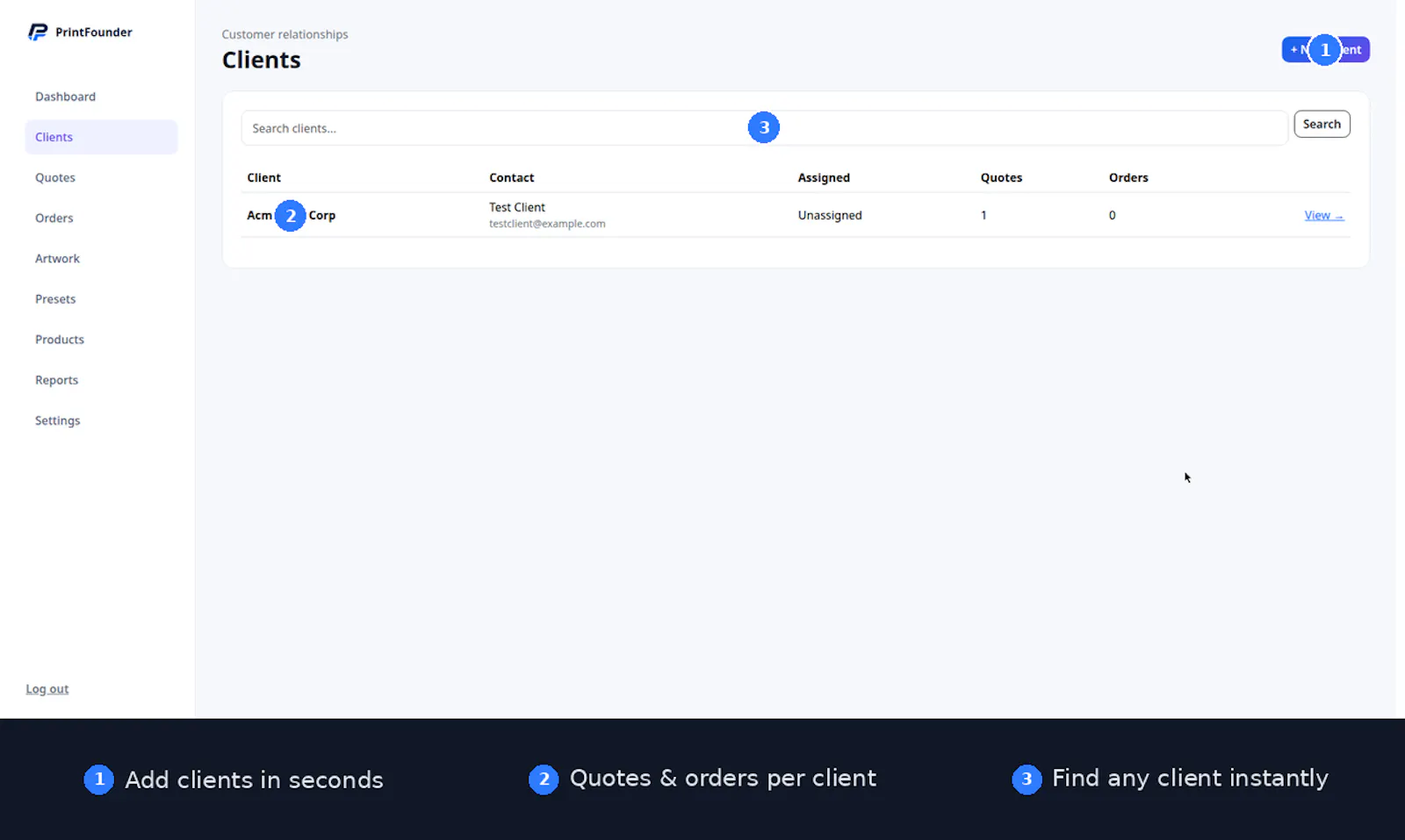The width and height of the screenshot is (1405, 840).
Task: Click the Orders column header in table
Action: (1128, 177)
